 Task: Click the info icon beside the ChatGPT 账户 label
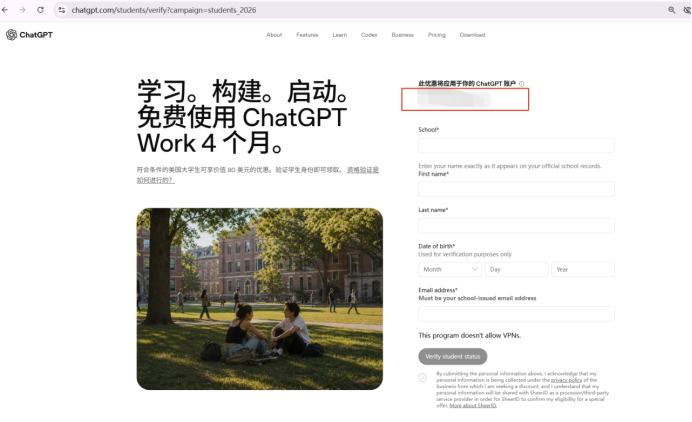click(522, 84)
